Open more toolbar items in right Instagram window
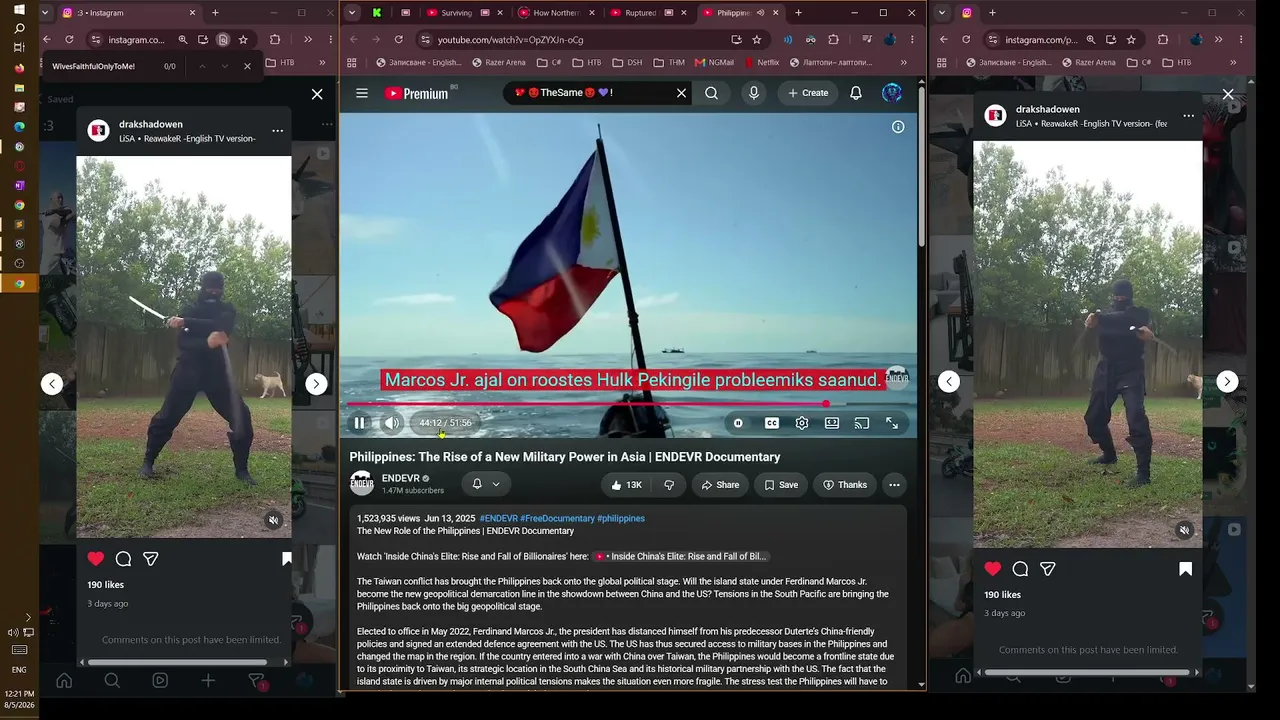This screenshot has width=1280, height=720. [1217, 40]
